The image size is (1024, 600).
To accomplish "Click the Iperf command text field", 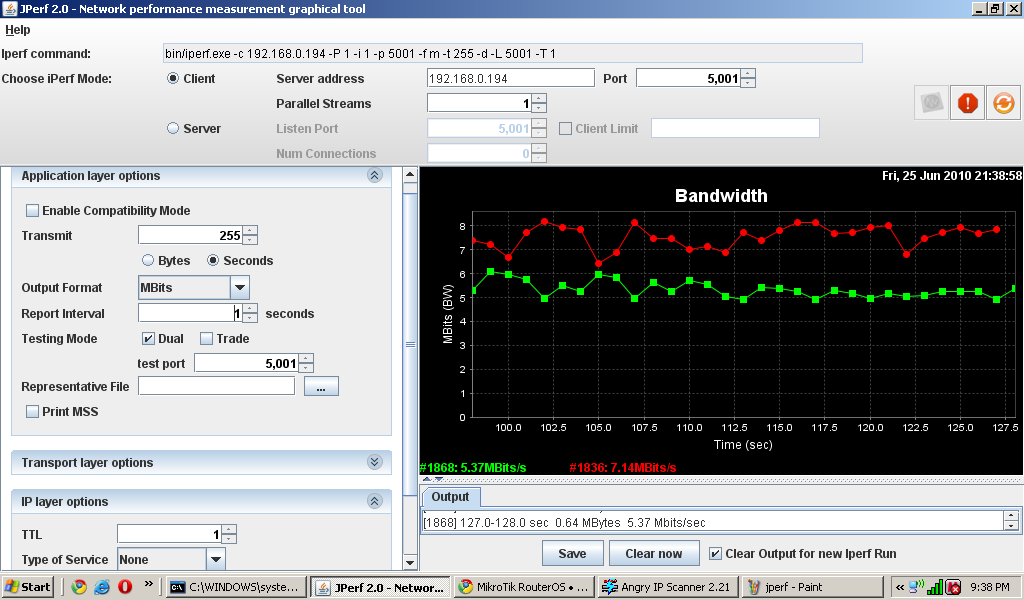I will tap(513, 54).
